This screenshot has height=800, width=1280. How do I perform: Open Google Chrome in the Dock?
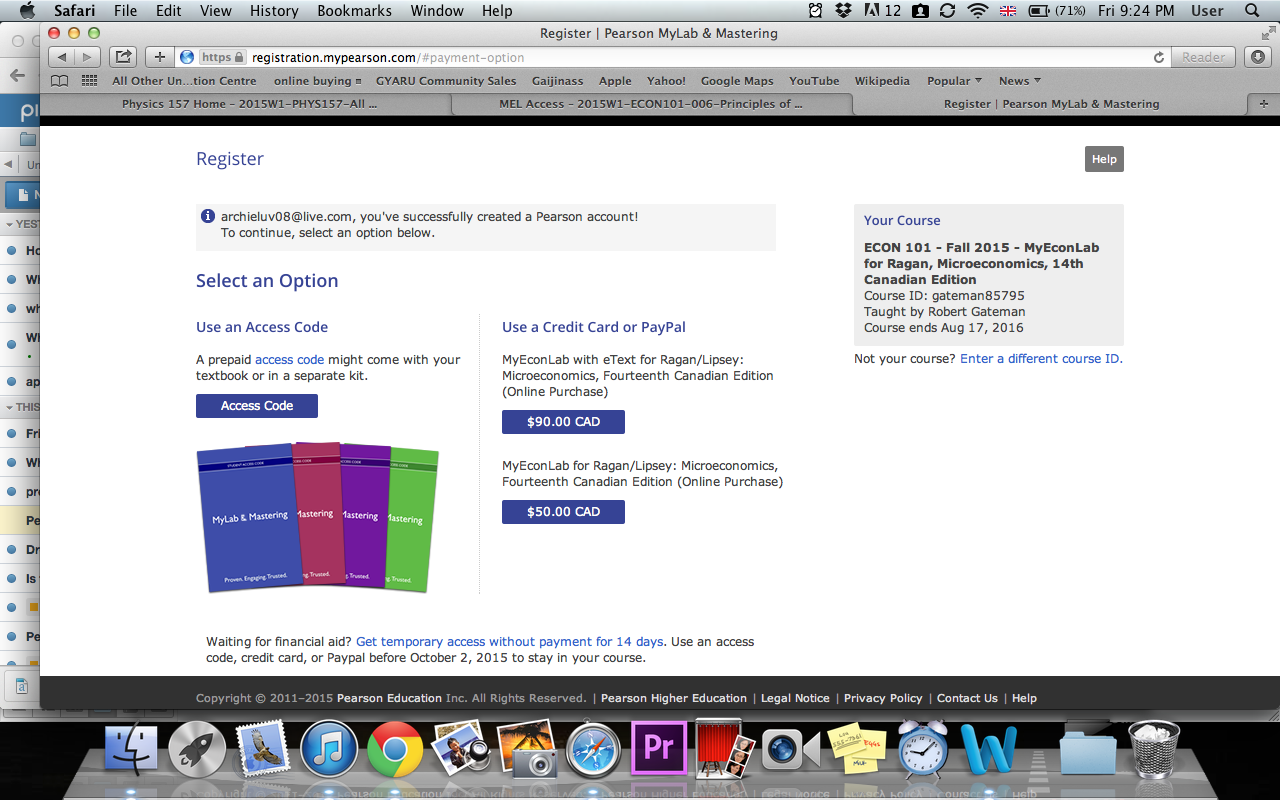[x=395, y=751]
